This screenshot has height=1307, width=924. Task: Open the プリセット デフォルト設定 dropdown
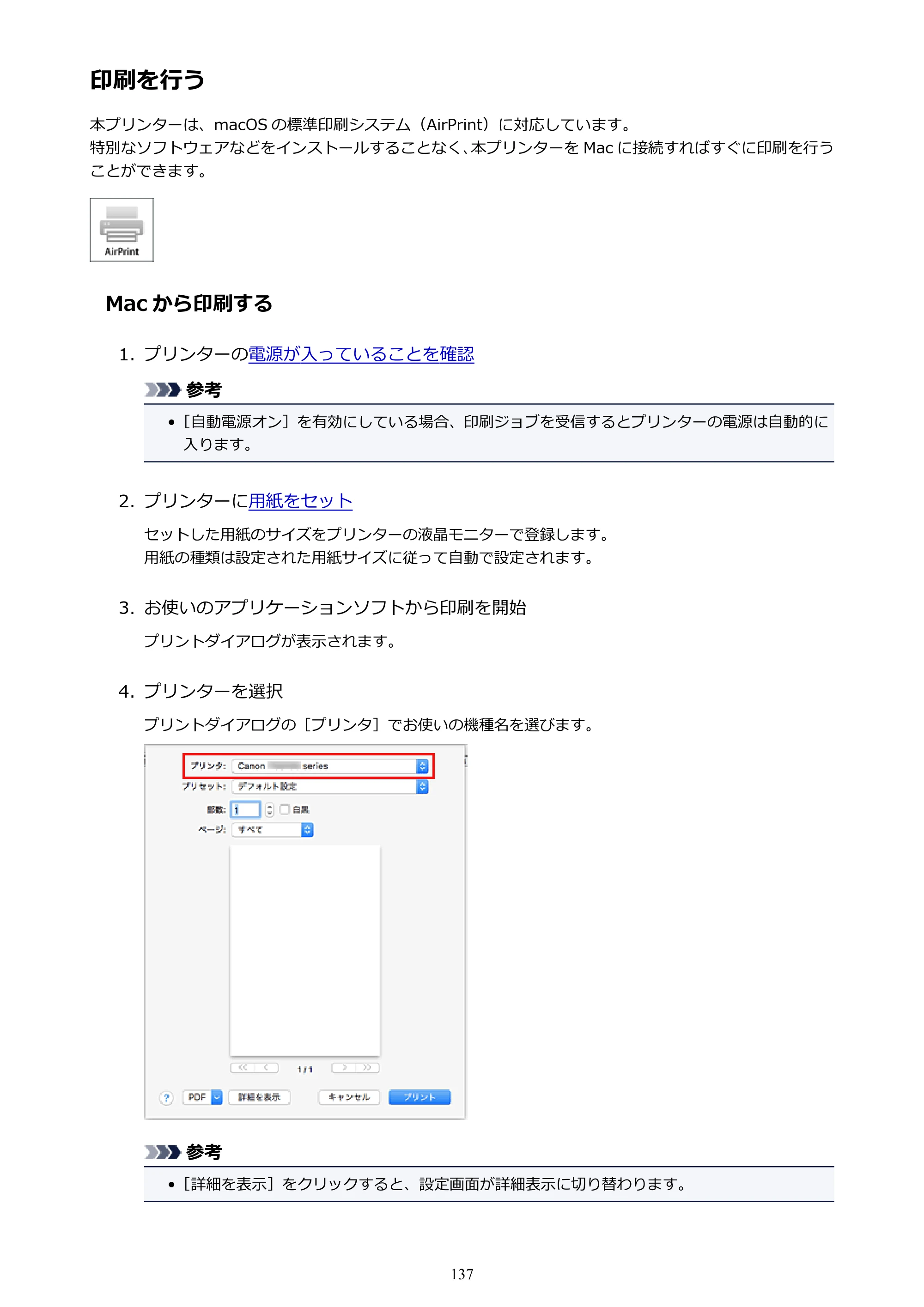[x=329, y=787]
